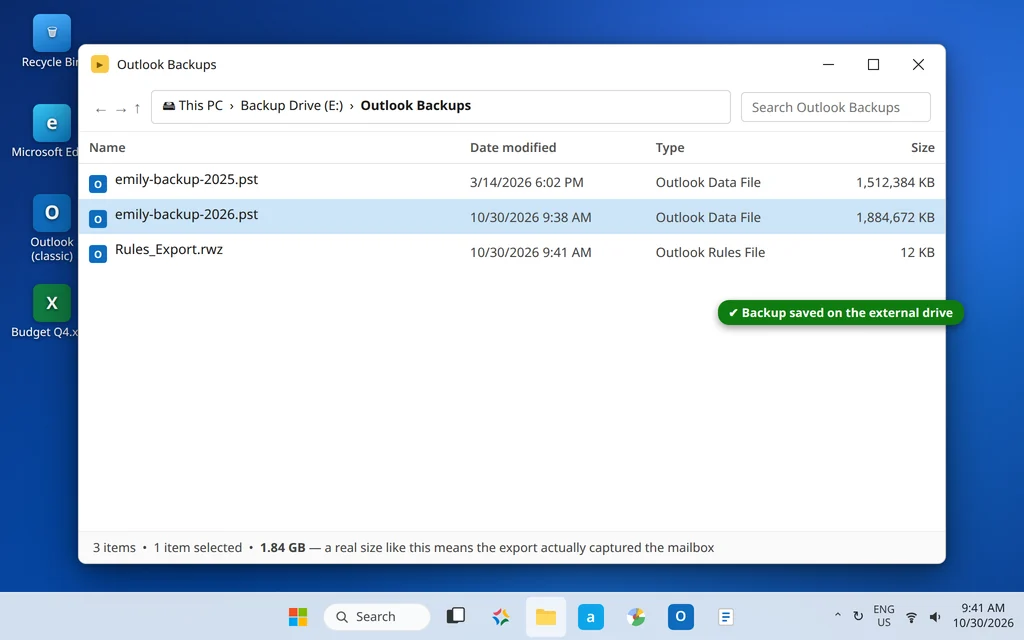Minimize the Outlook Backups window

(828, 65)
